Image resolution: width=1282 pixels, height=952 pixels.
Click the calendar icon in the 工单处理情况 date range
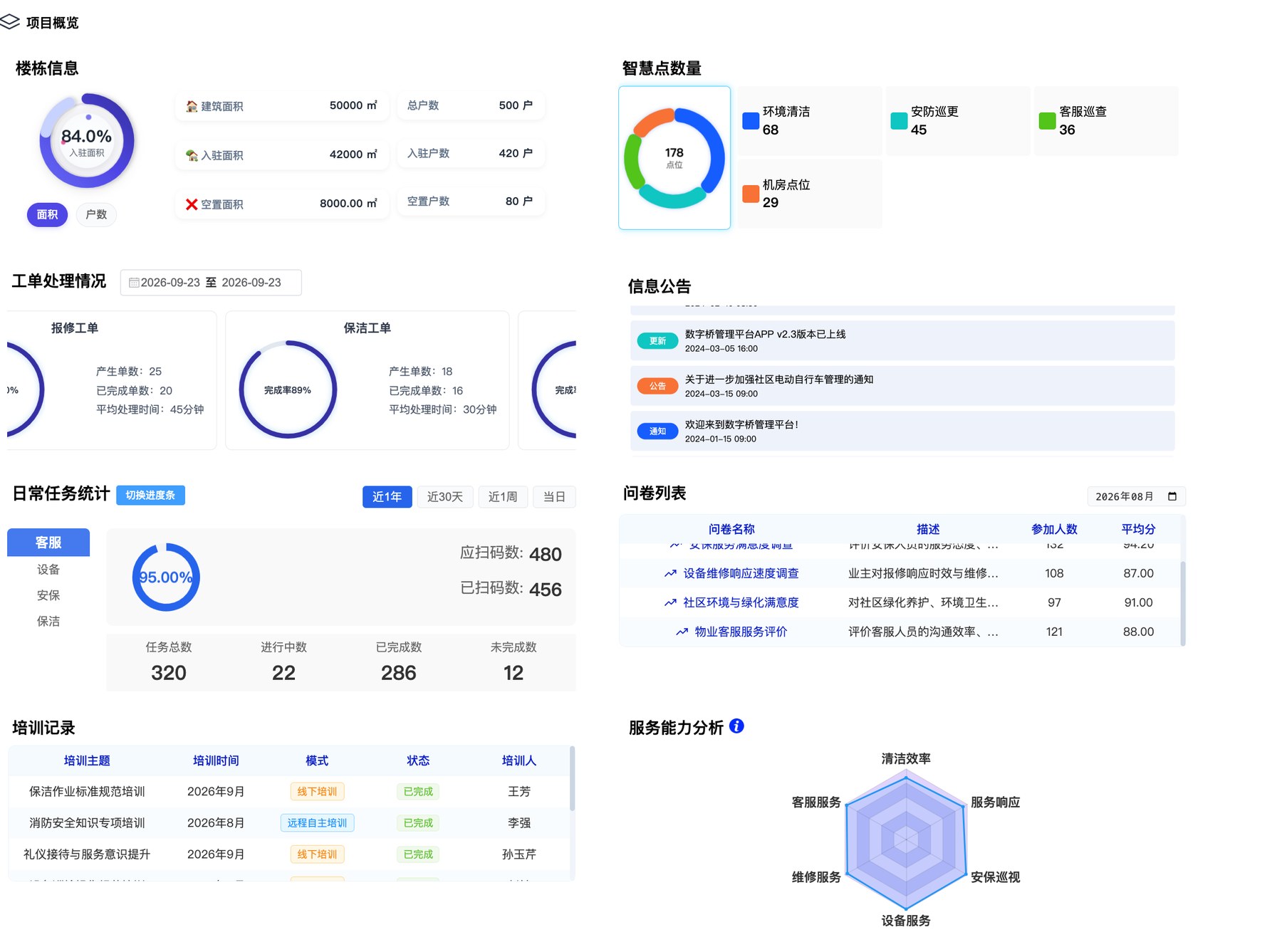(134, 283)
